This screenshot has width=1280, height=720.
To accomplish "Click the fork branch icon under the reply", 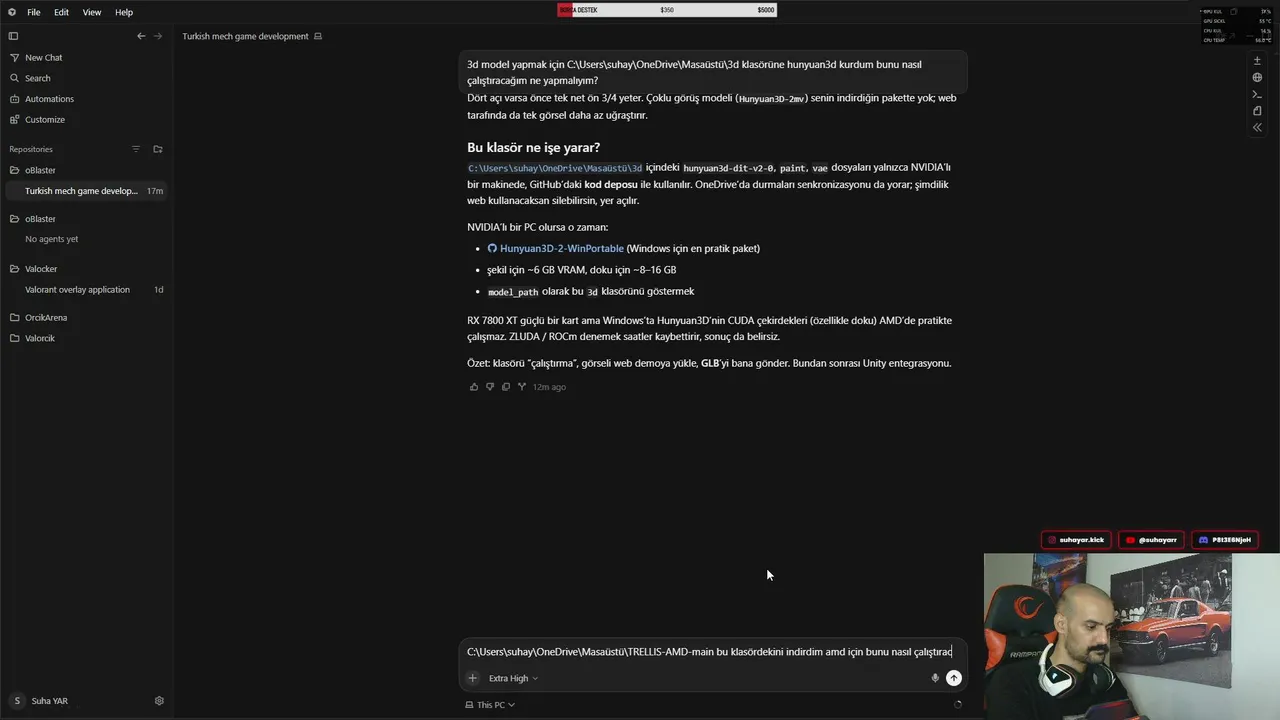I will pos(521,387).
